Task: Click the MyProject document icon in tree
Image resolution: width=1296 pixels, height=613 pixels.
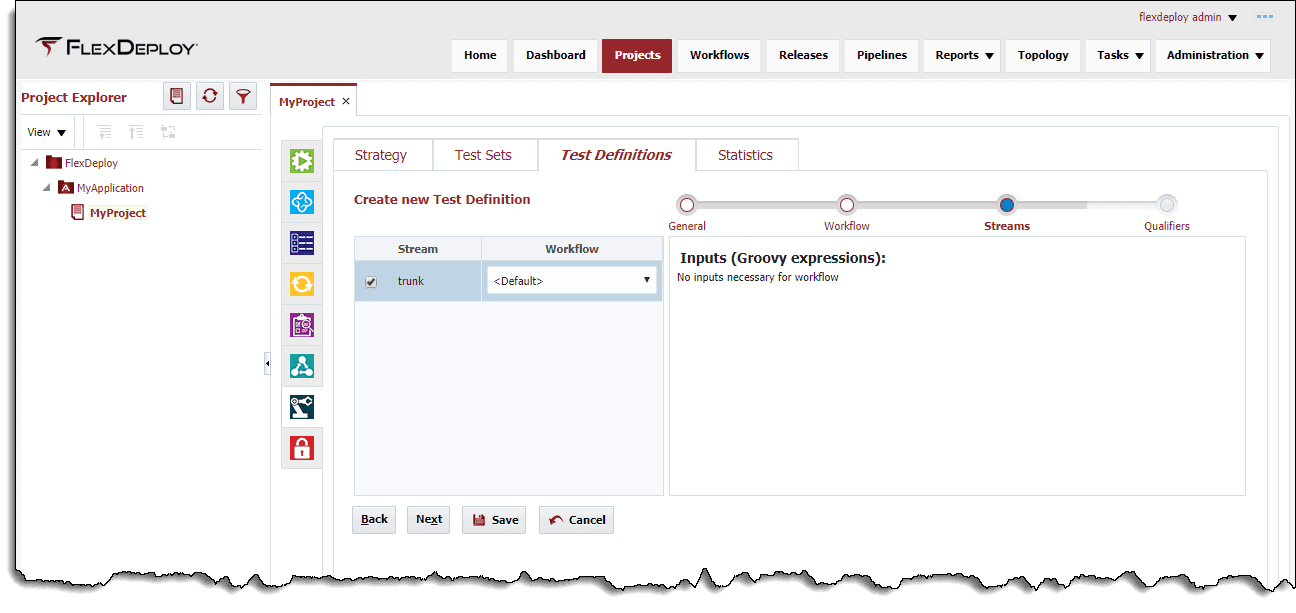Action: coord(77,212)
